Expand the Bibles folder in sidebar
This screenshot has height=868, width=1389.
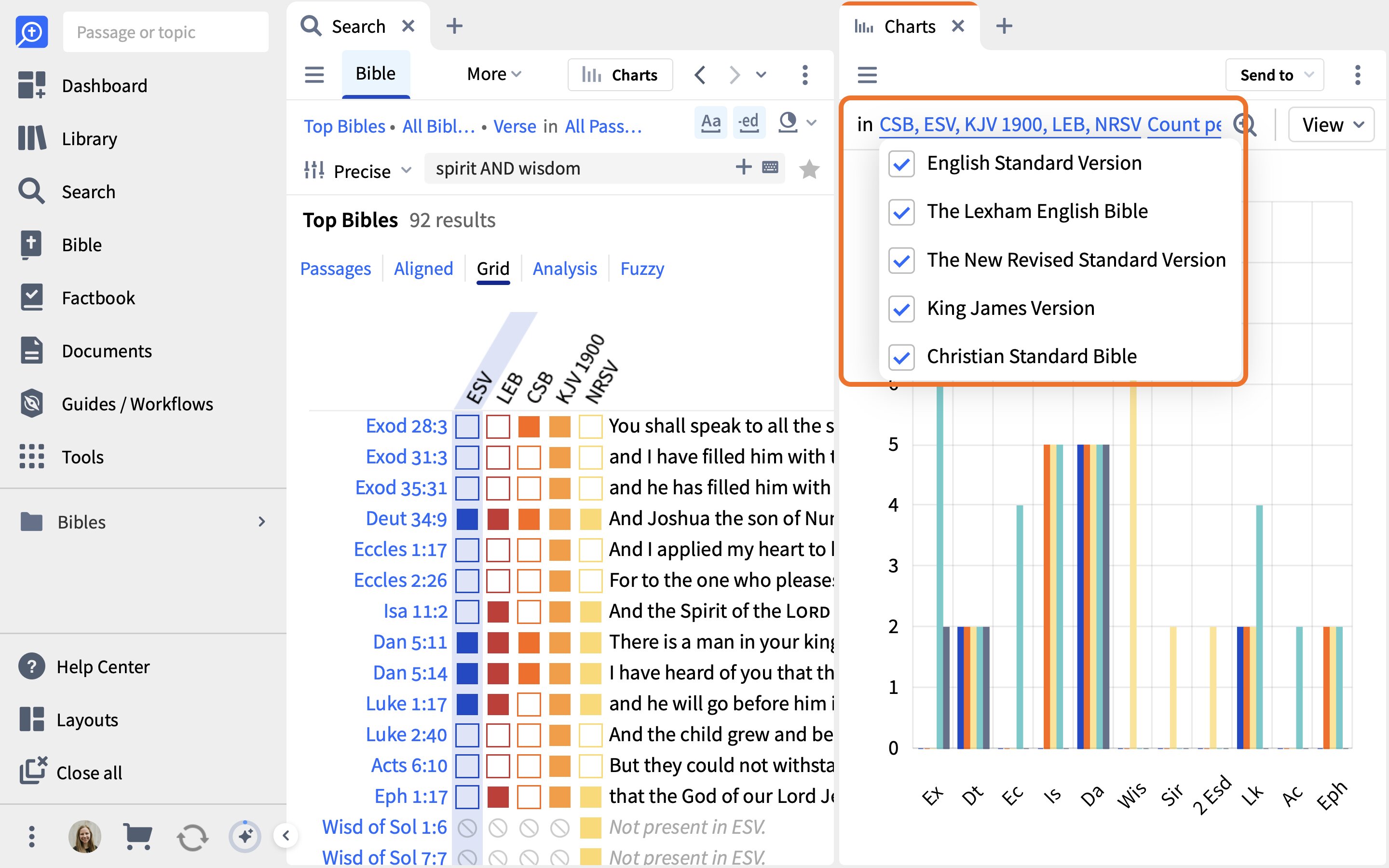click(x=261, y=521)
